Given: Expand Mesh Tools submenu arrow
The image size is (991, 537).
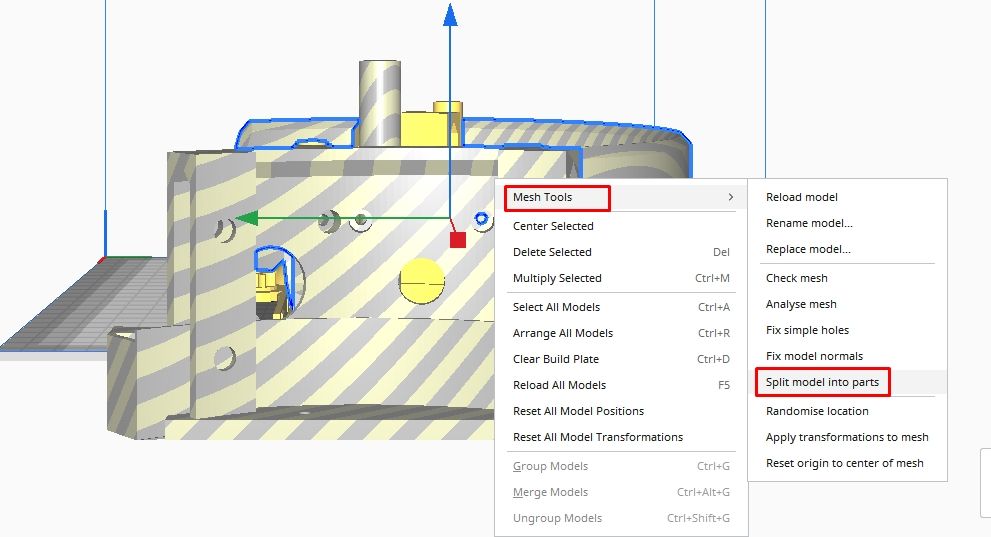Looking at the screenshot, I should pyautogui.click(x=731, y=197).
